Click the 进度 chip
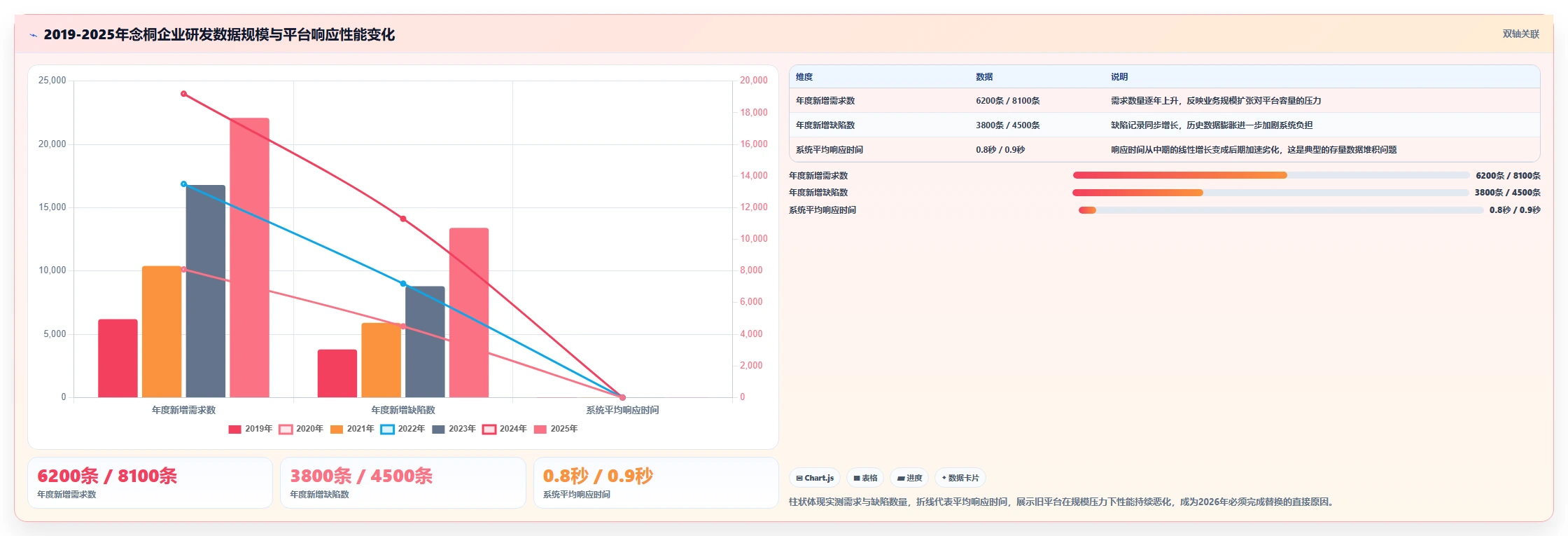The width and height of the screenshot is (1568, 536). [909, 478]
